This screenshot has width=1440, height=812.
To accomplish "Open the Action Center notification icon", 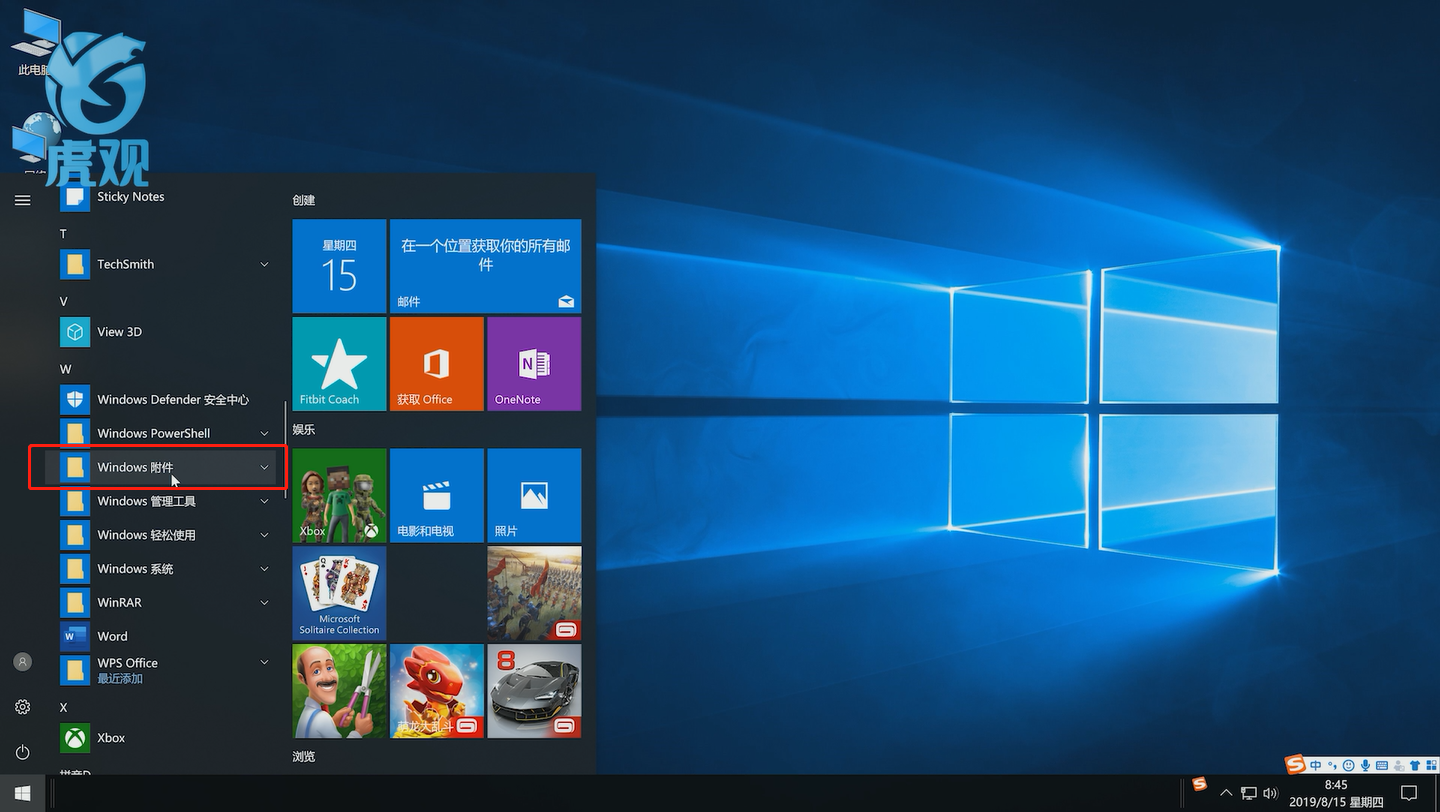I will 1409,794.
